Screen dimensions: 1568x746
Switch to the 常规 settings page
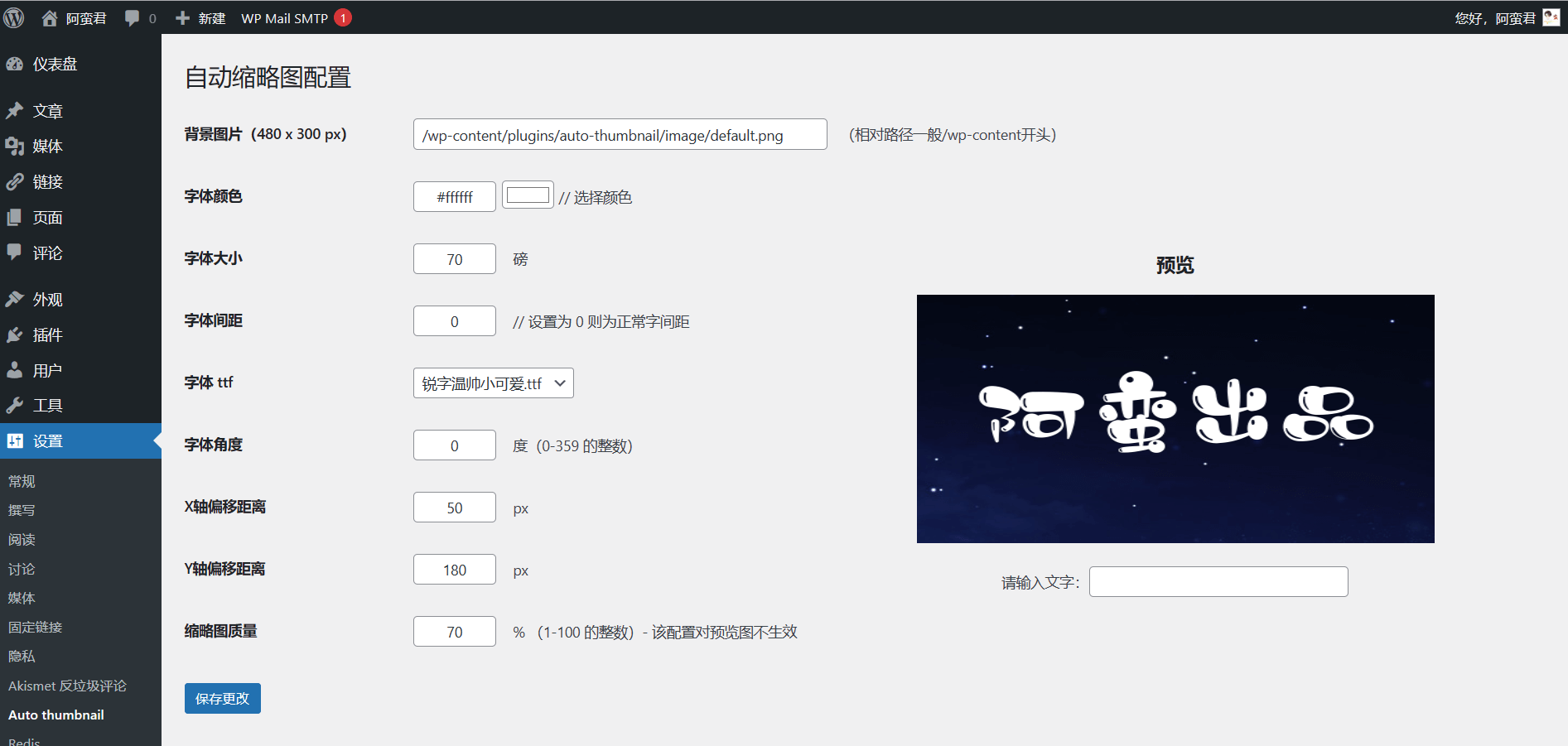coord(20,480)
